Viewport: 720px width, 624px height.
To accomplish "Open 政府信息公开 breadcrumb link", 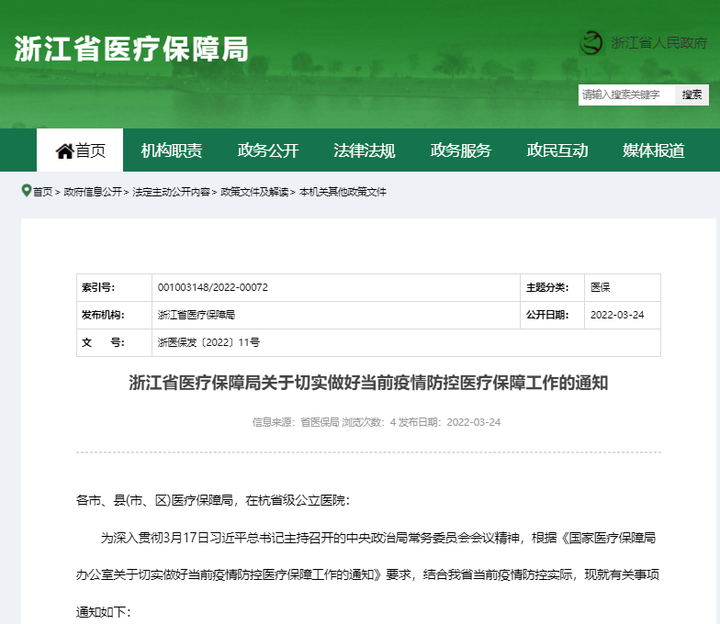I will (x=93, y=192).
